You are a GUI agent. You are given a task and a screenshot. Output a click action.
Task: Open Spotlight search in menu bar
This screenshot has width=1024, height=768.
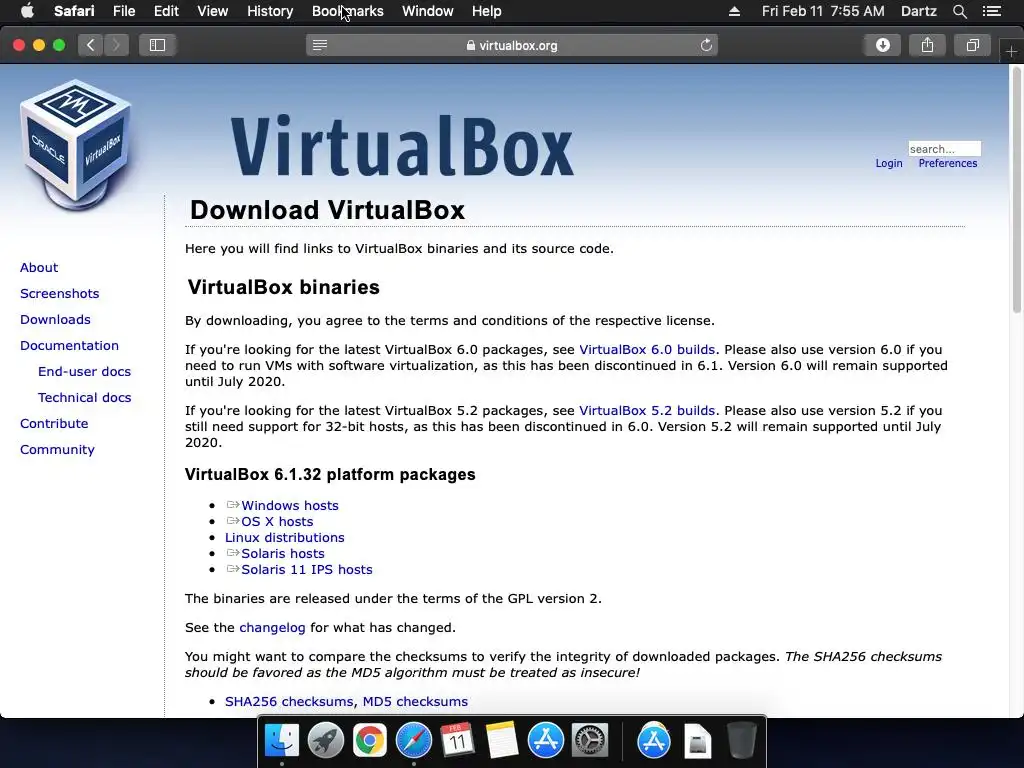[x=959, y=11]
